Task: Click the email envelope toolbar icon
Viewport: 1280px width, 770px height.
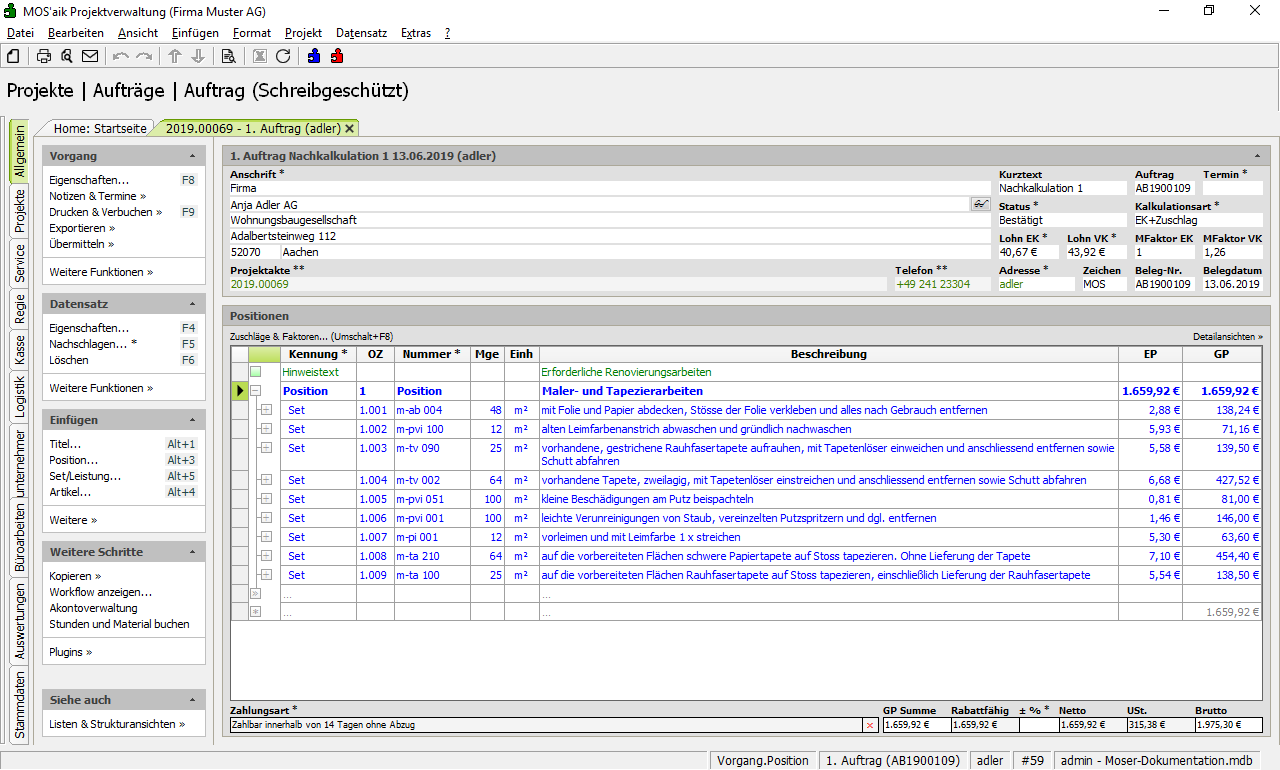Action: click(90, 56)
